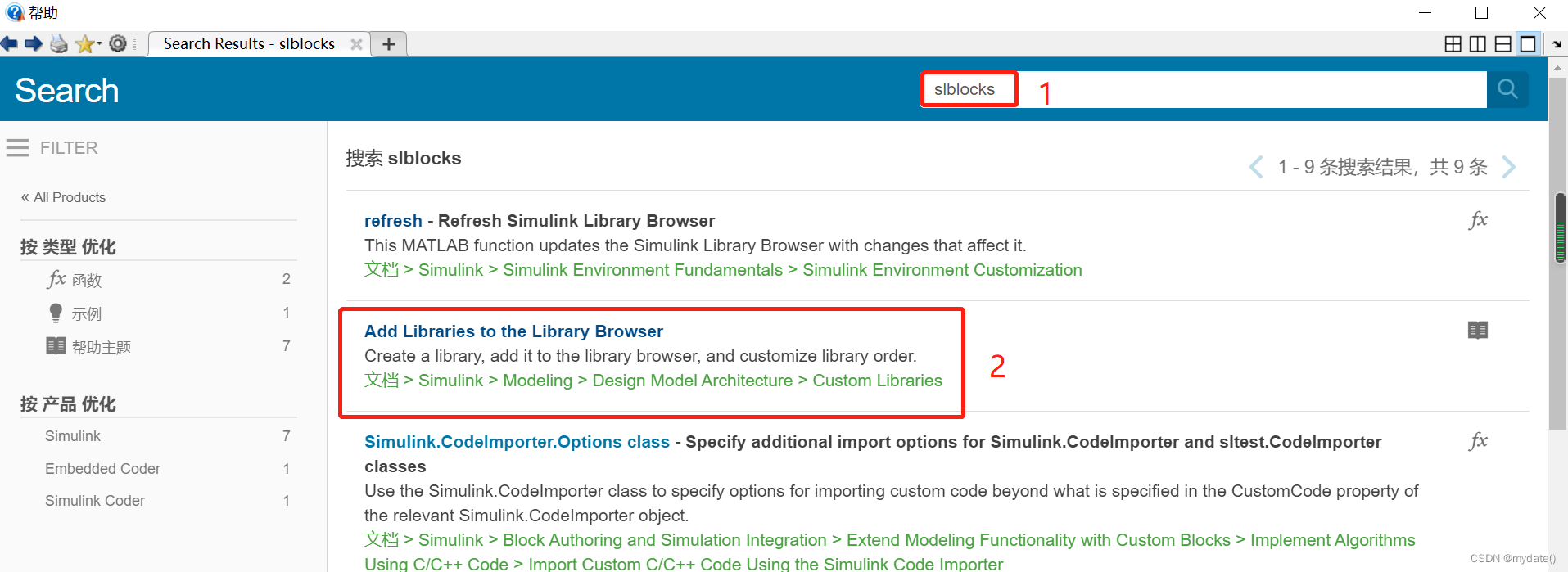Switch to four-pane tiled layout

(1453, 44)
